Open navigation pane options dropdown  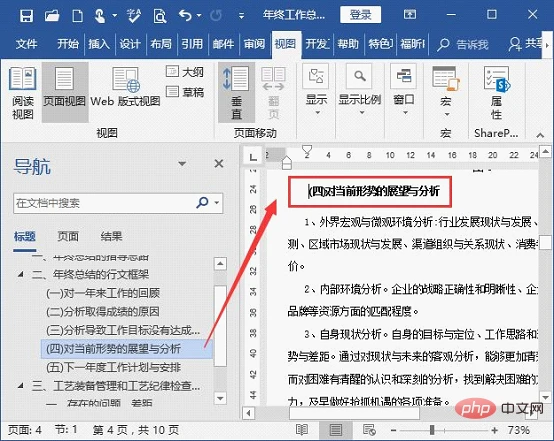pyautogui.click(x=182, y=164)
